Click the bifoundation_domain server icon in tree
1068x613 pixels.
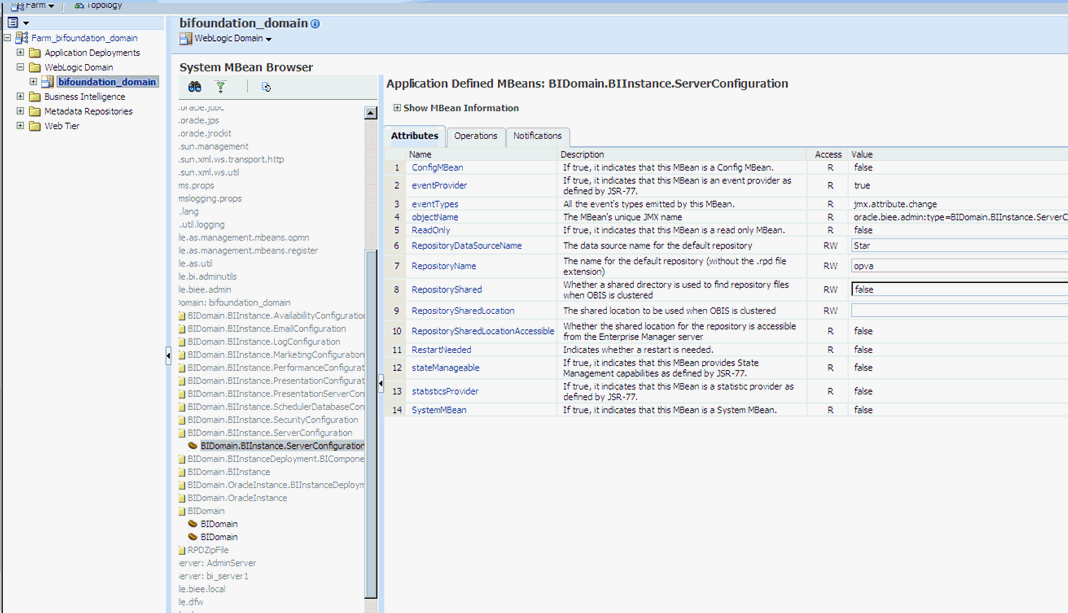(48, 82)
